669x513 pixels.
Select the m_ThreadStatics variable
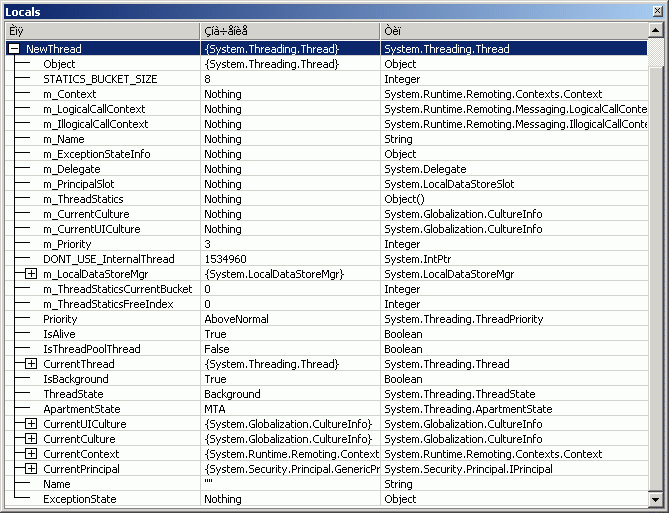tap(83, 199)
